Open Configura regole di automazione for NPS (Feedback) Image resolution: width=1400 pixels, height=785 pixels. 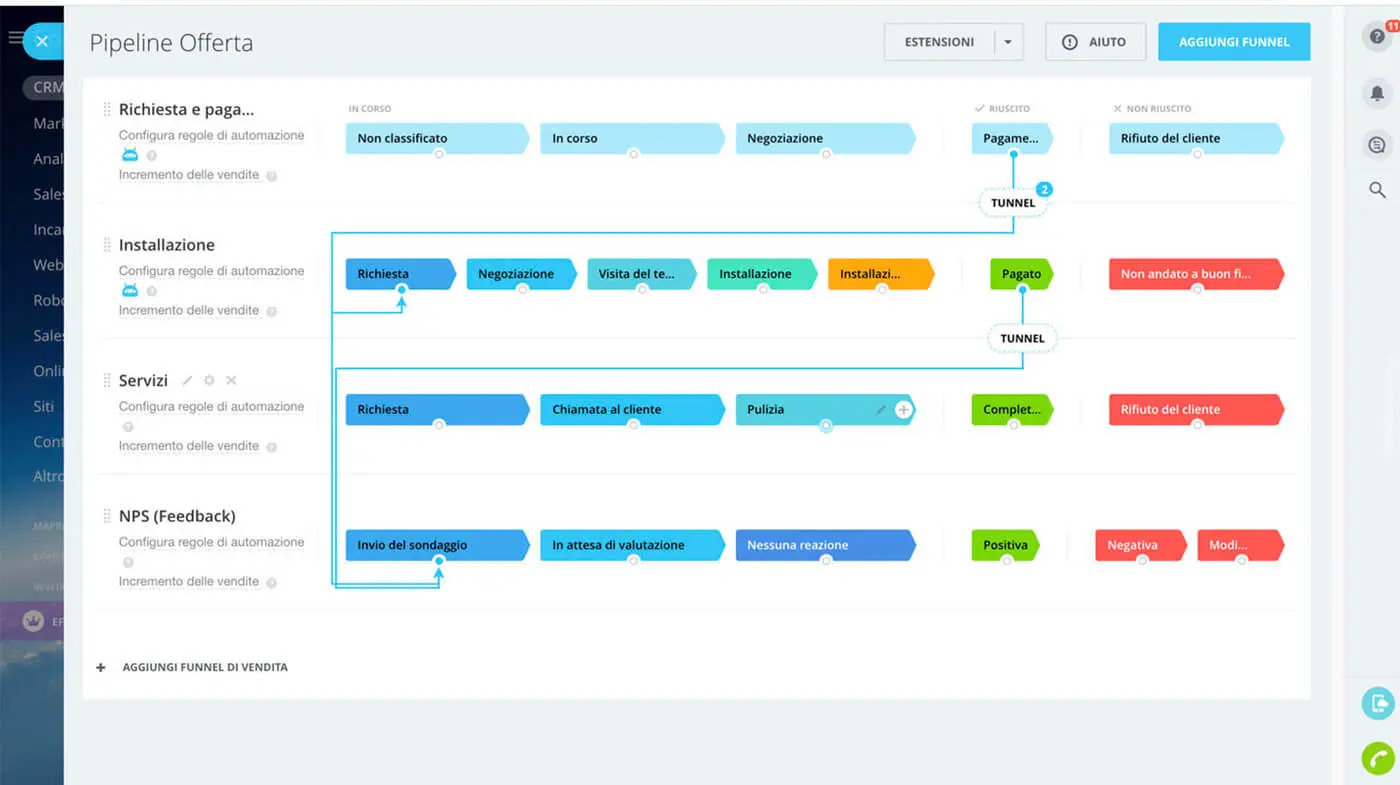211,542
